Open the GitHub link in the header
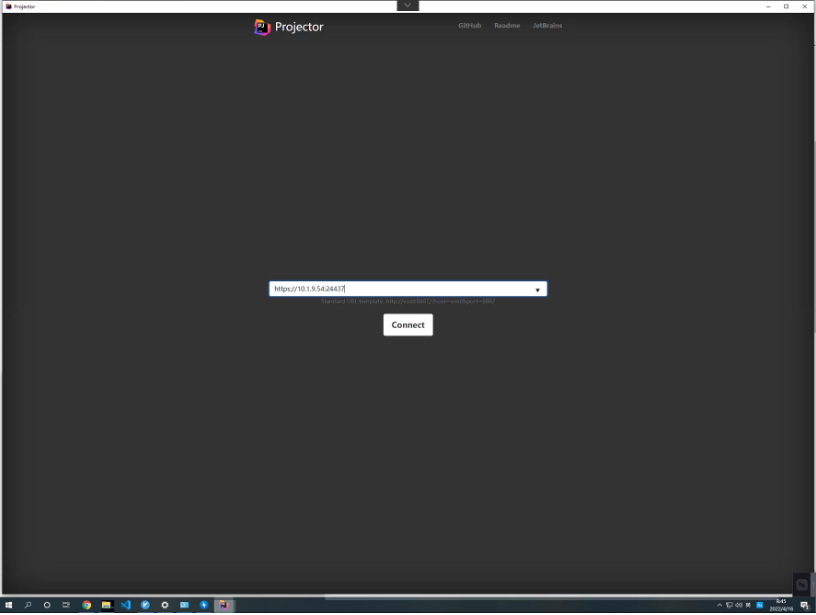Image resolution: width=816 pixels, height=615 pixels. click(x=469, y=26)
